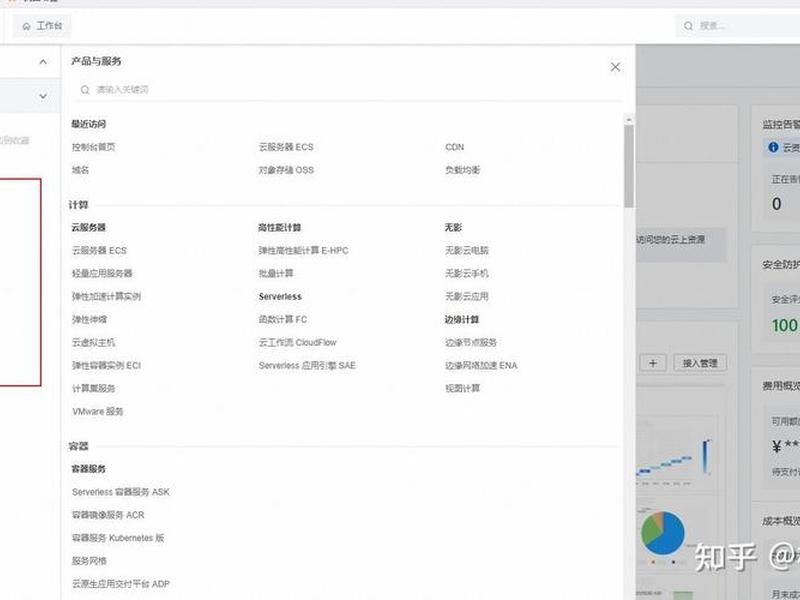Open 无影云电脑
Image resolution: width=800 pixels, height=600 pixels.
tap(466, 251)
